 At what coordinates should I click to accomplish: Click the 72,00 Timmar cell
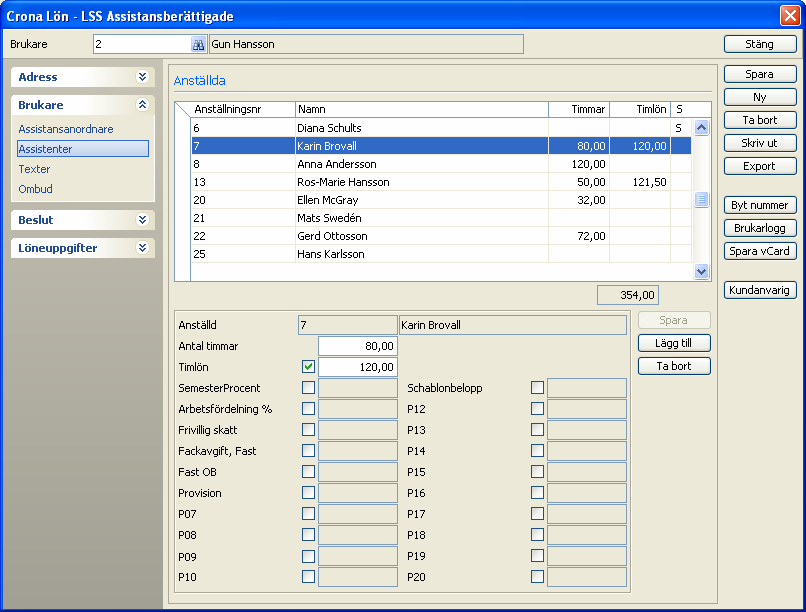[579, 236]
